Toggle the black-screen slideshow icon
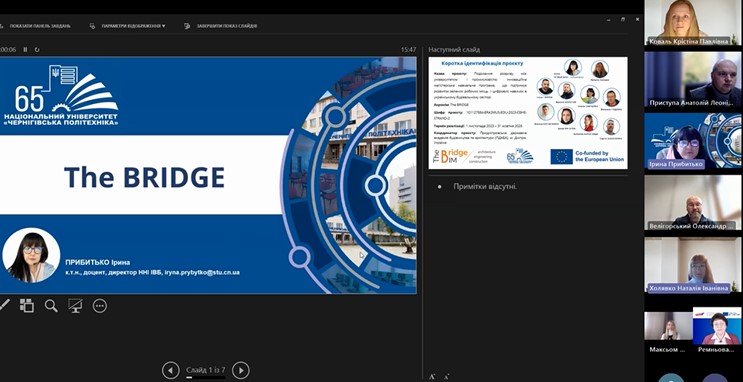The image size is (743, 382). pyautogui.click(x=75, y=306)
